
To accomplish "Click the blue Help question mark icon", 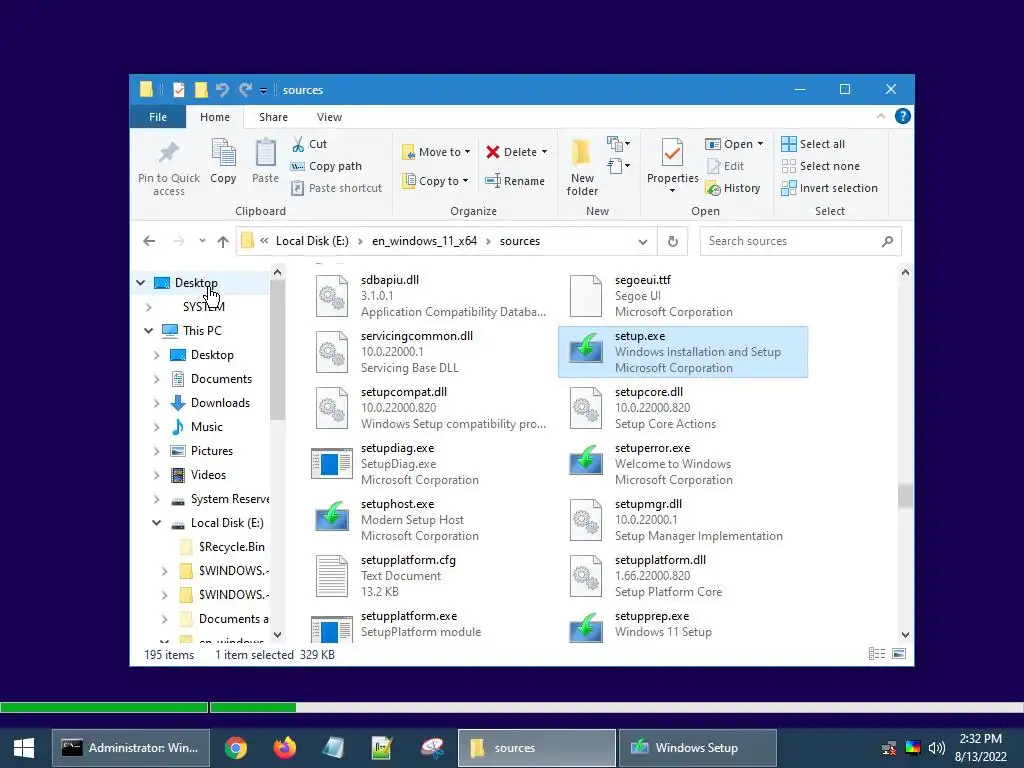I will click(x=903, y=116).
